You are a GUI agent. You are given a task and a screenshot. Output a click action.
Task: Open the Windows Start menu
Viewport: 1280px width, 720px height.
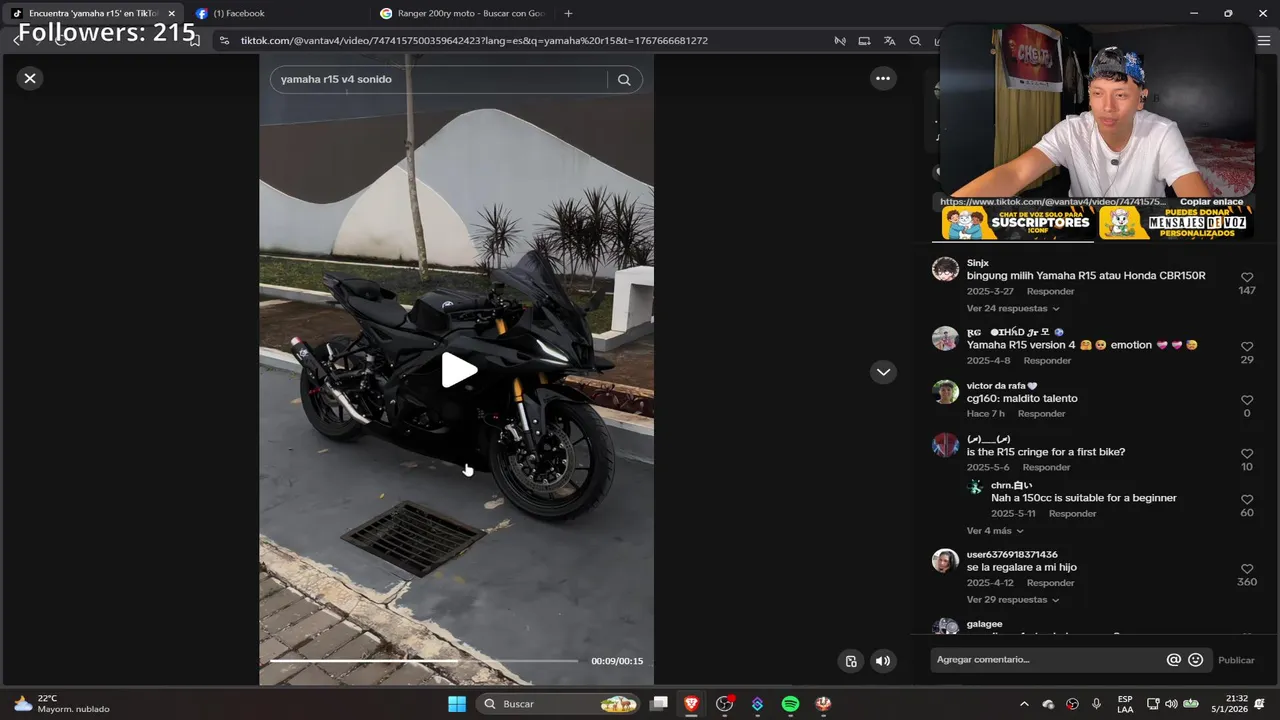[x=457, y=704]
